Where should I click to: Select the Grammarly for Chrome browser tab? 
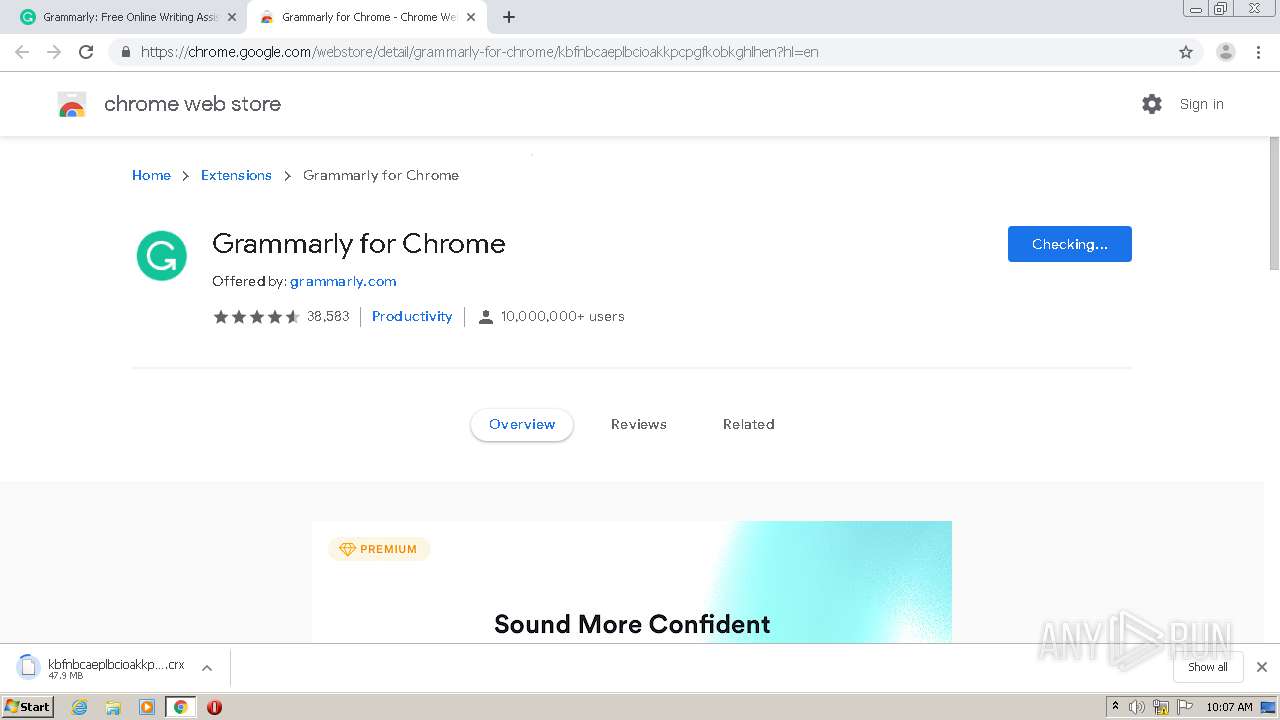pos(366,17)
